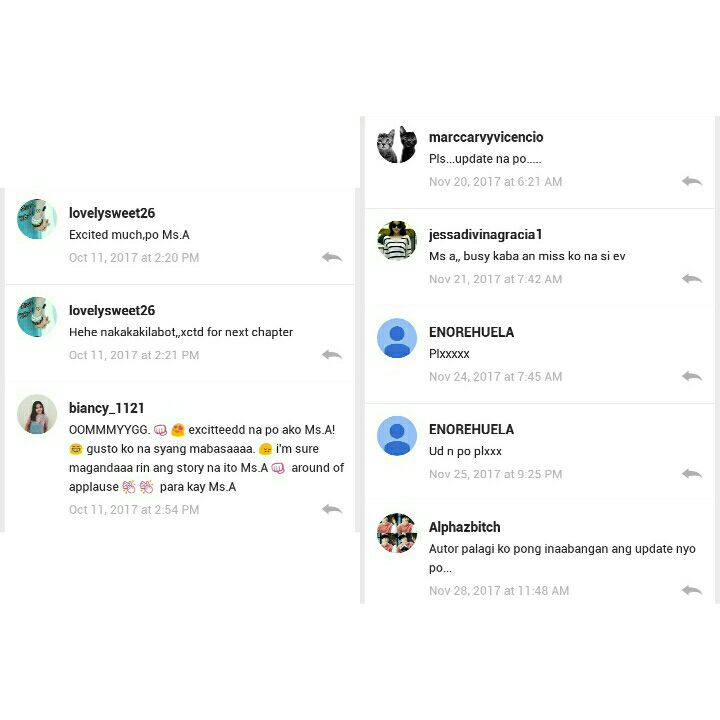
Task: Open jessadivinagracia1's profile picture
Action: [x=397, y=241]
